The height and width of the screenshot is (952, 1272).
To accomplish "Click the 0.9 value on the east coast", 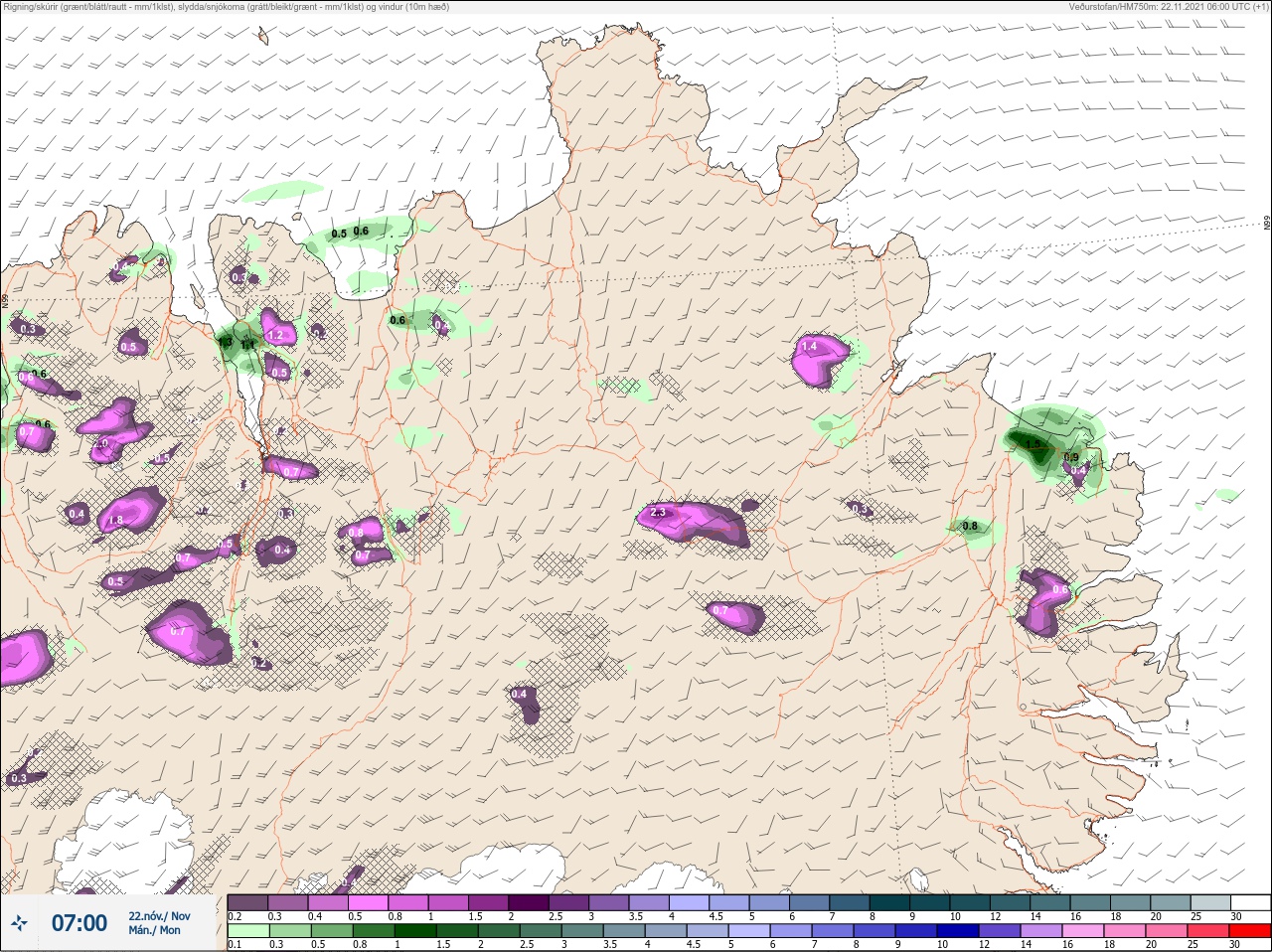I will point(1071,457).
